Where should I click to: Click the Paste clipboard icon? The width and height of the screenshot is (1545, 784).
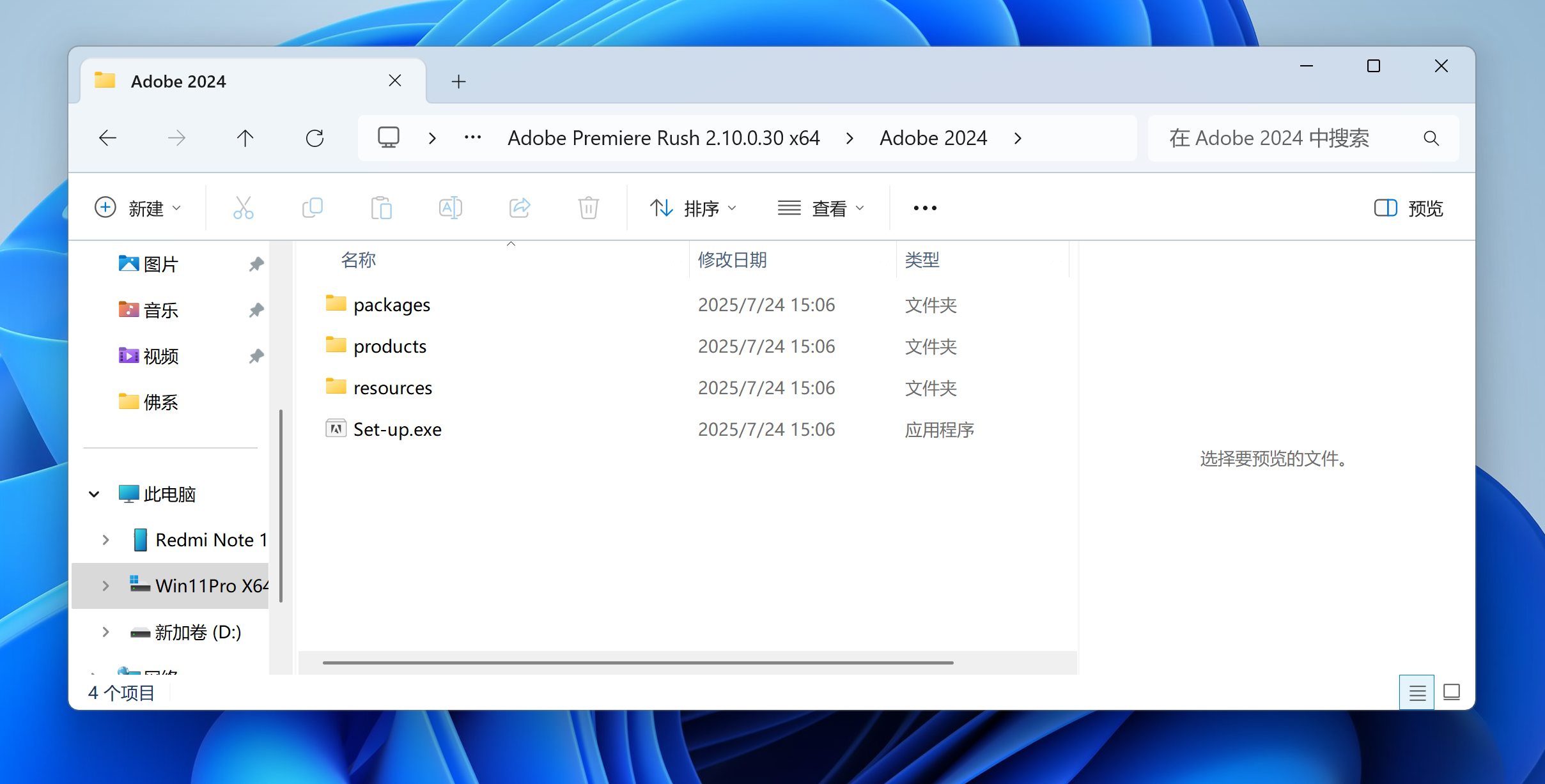pos(382,208)
